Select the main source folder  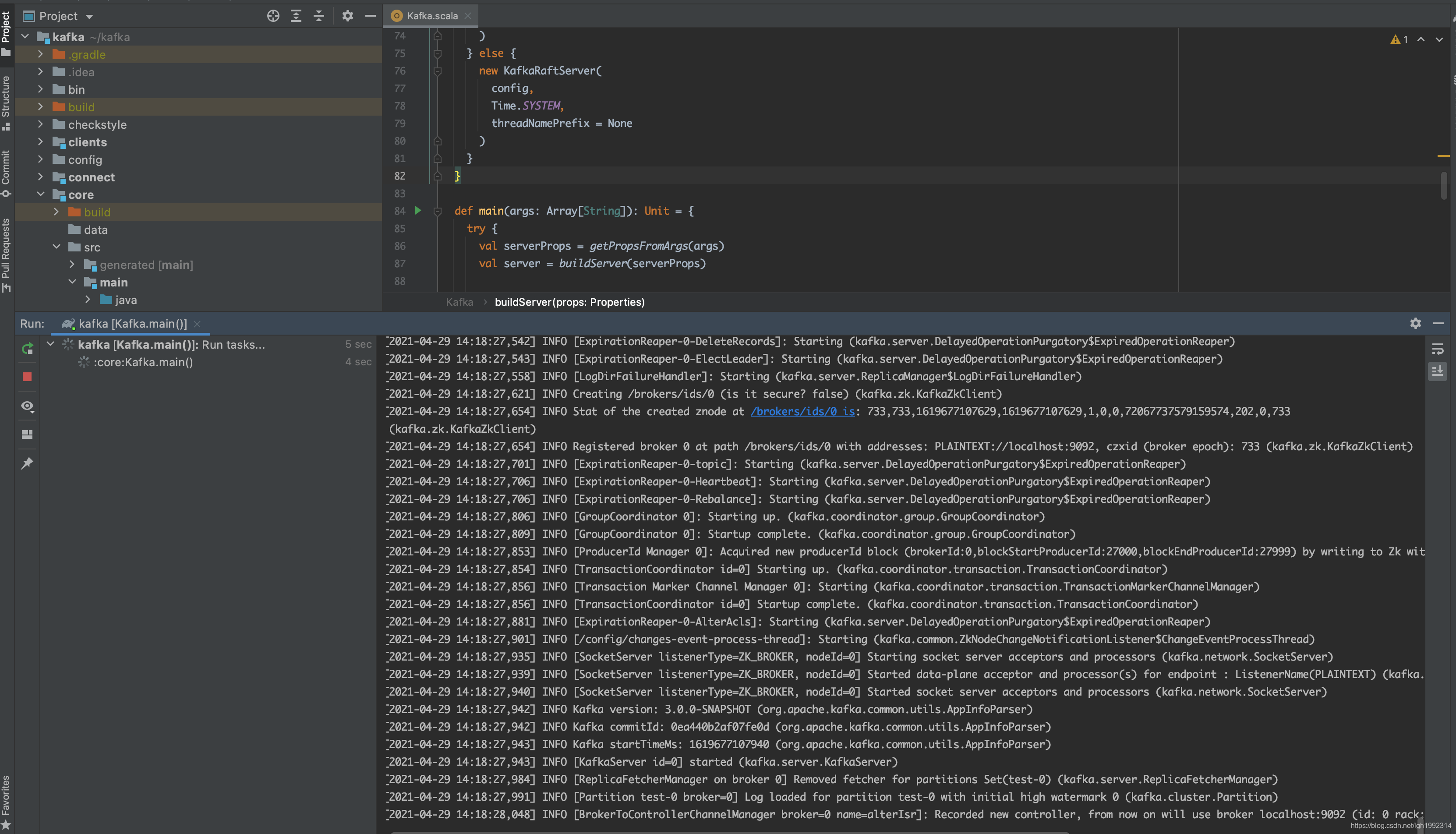tap(198, 283)
